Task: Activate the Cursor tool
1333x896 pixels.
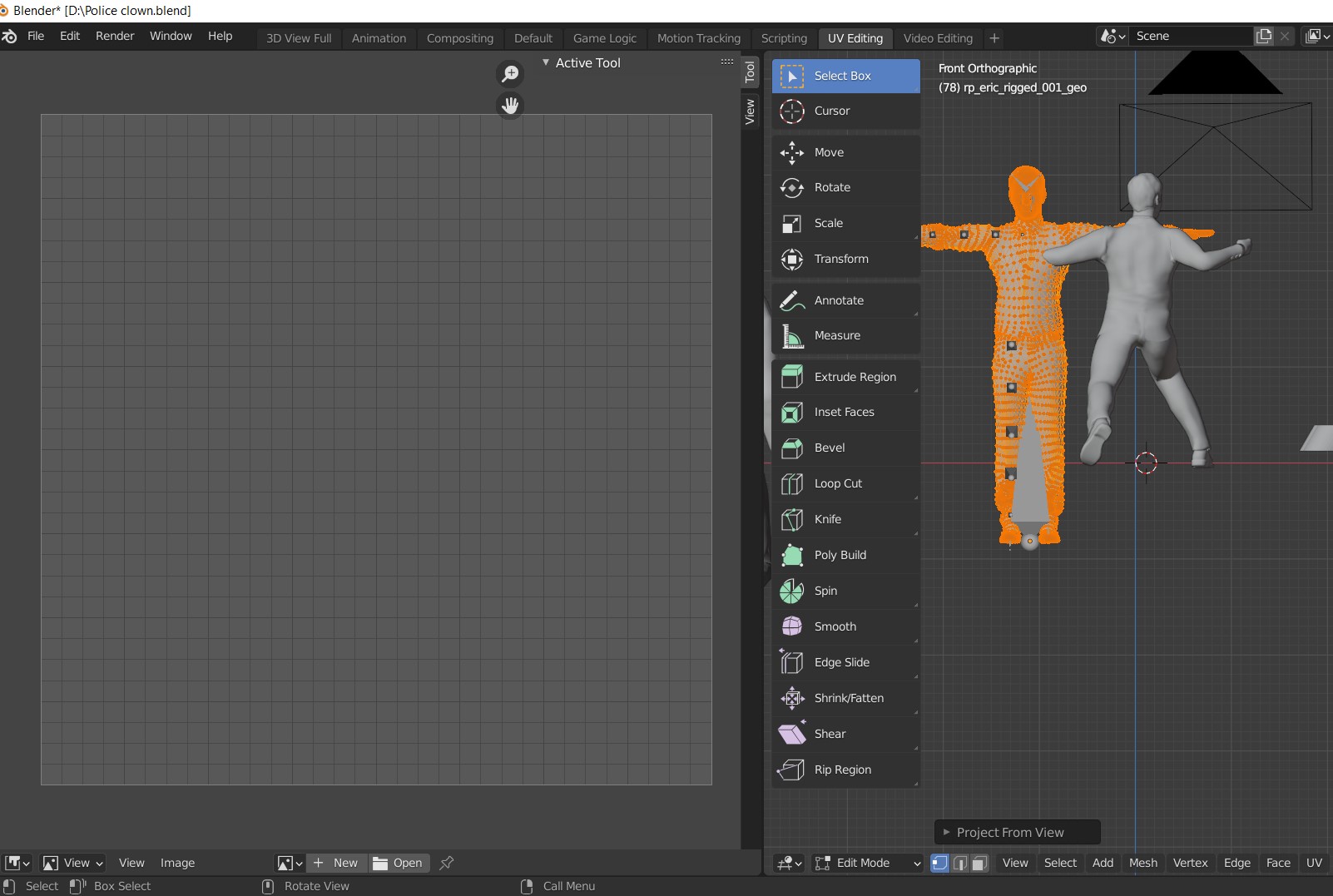Action: (845, 111)
